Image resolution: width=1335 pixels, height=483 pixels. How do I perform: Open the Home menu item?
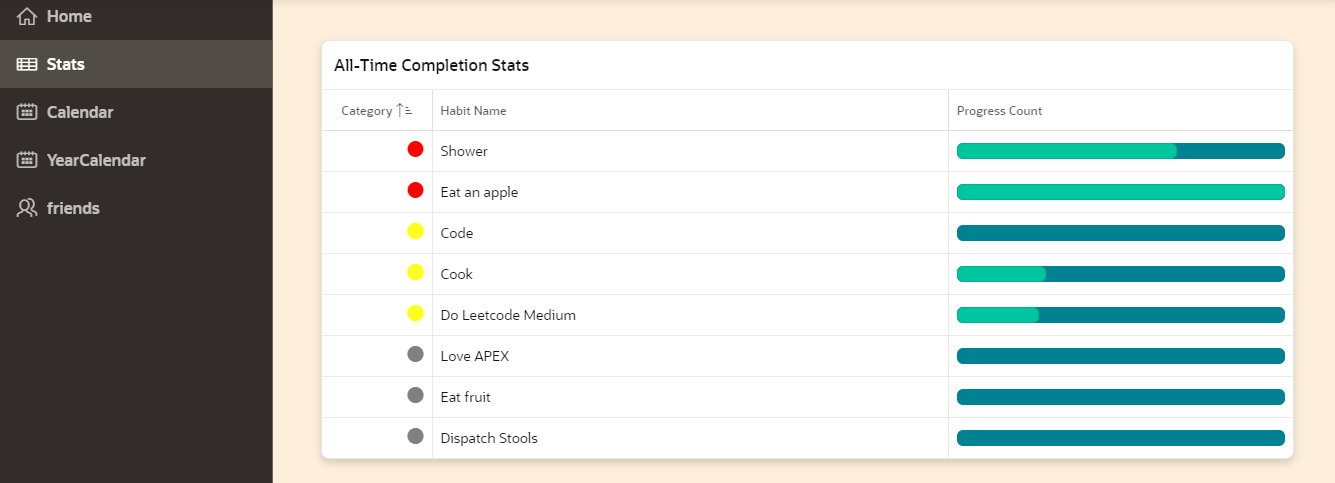coord(68,16)
